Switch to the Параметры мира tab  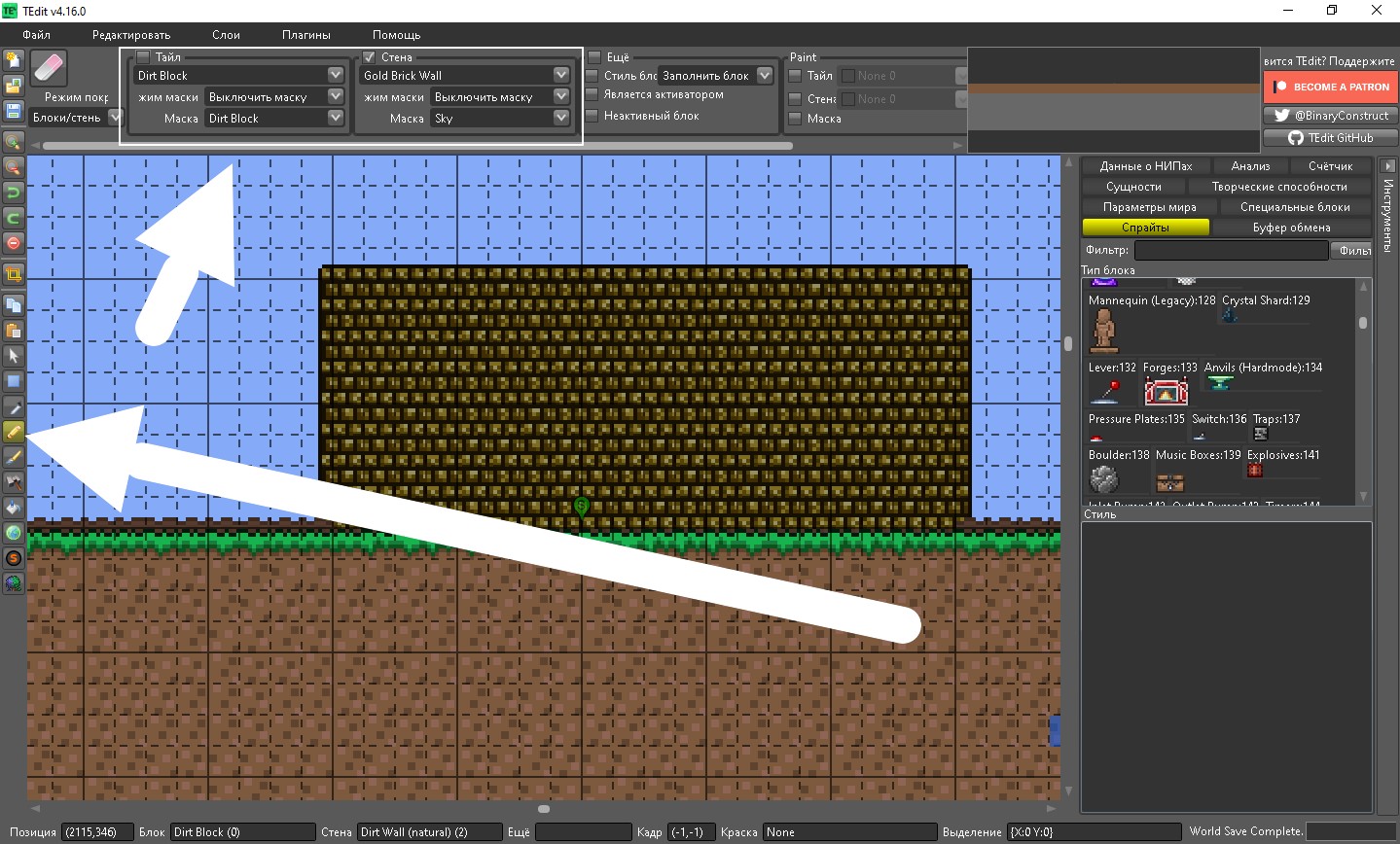[1149, 207]
